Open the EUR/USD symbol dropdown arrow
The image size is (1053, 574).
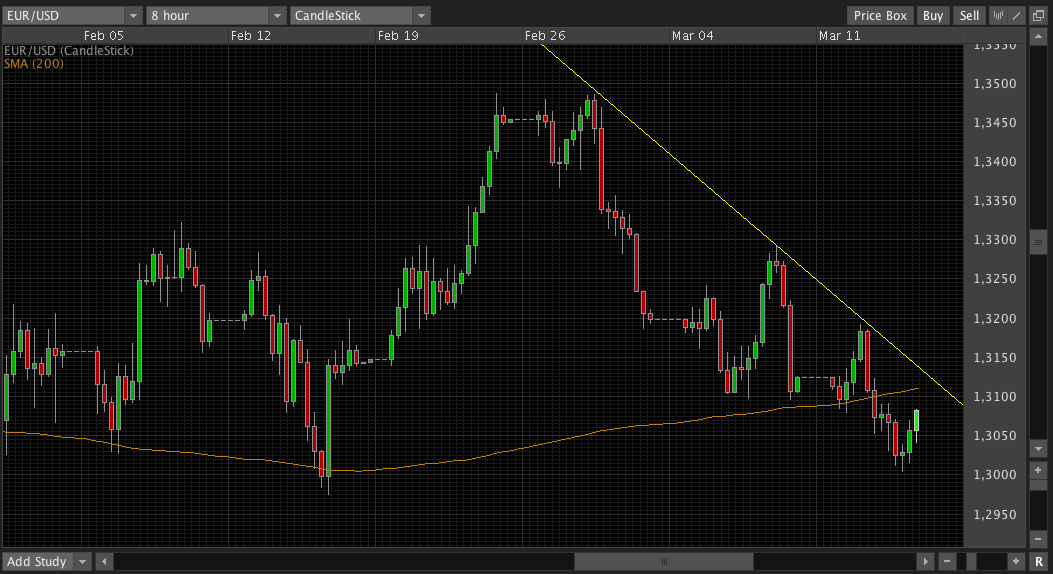[133, 15]
